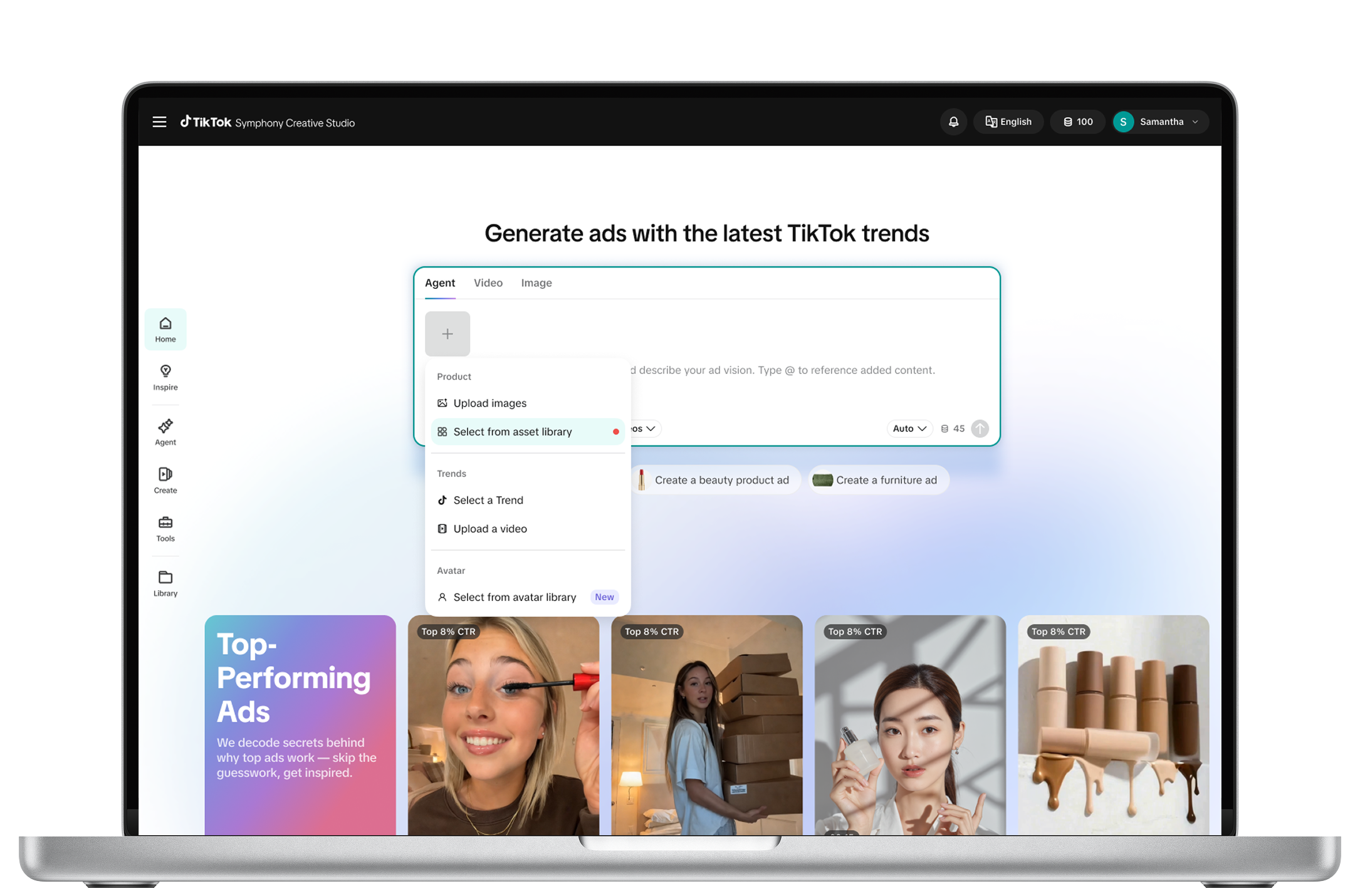Click the plus add-content button
The height and width of the screenshot is (896, 1360).
click(x=447, y=334)
